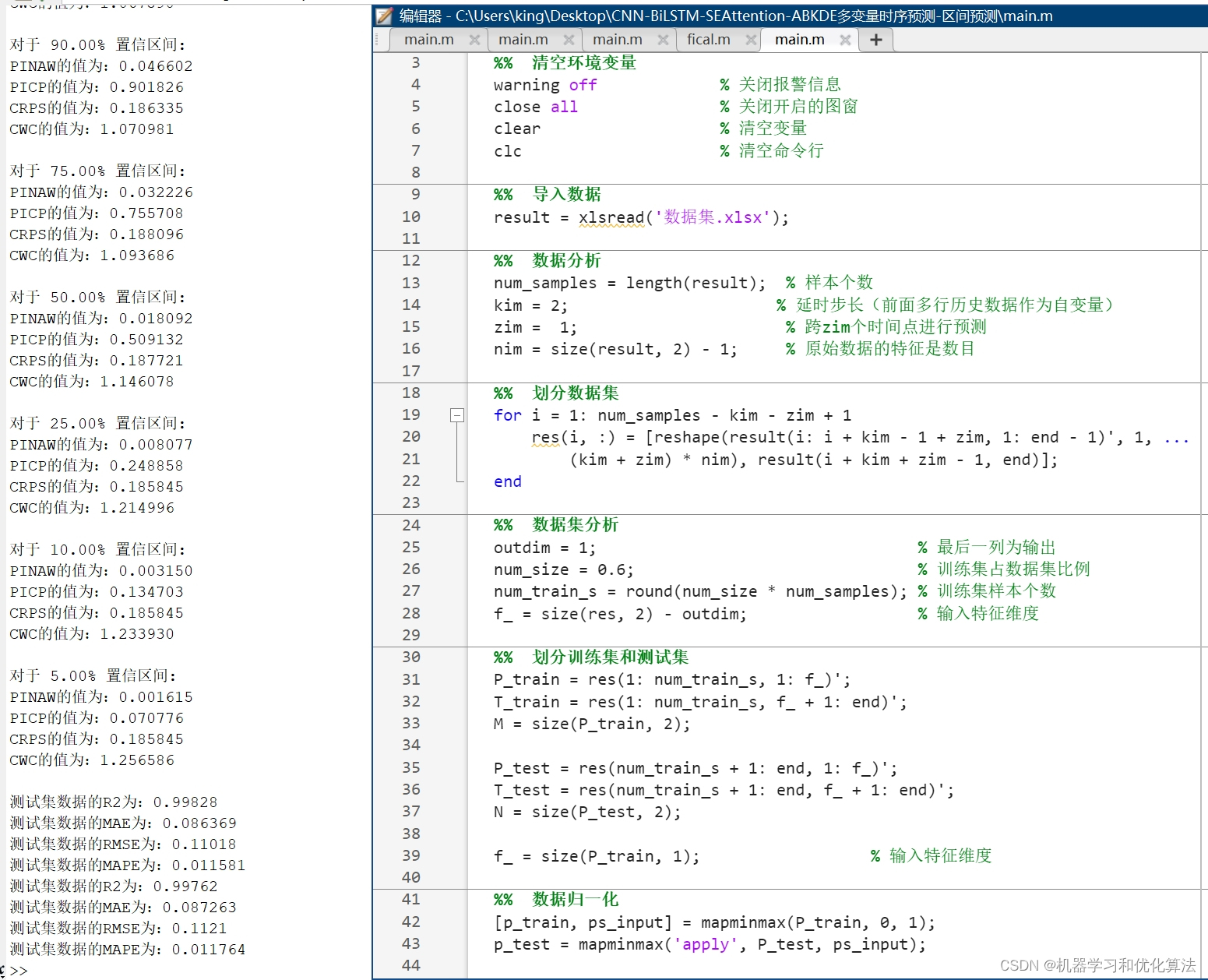Click the '%% 数据集分析' section header
This screenshot has width=1208, height=980.
(x=556, y=524)
